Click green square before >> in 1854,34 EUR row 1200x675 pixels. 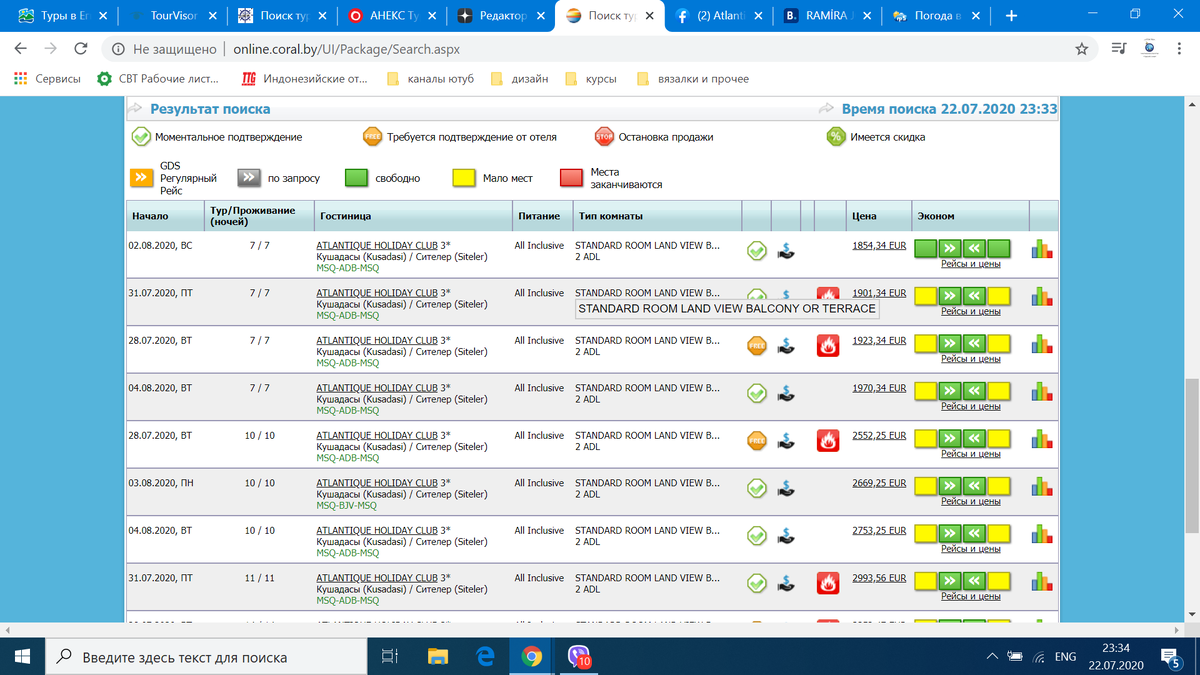(926, 248)
